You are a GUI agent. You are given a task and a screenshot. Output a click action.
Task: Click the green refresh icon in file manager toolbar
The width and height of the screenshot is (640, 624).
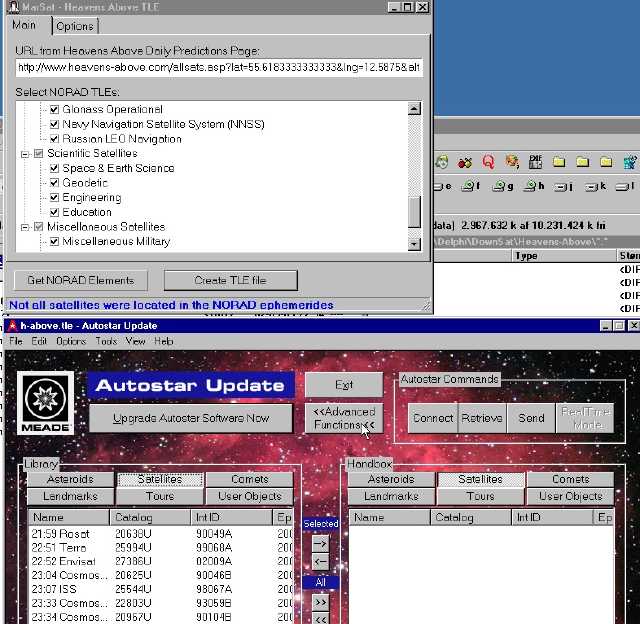(x=442, y=162)
